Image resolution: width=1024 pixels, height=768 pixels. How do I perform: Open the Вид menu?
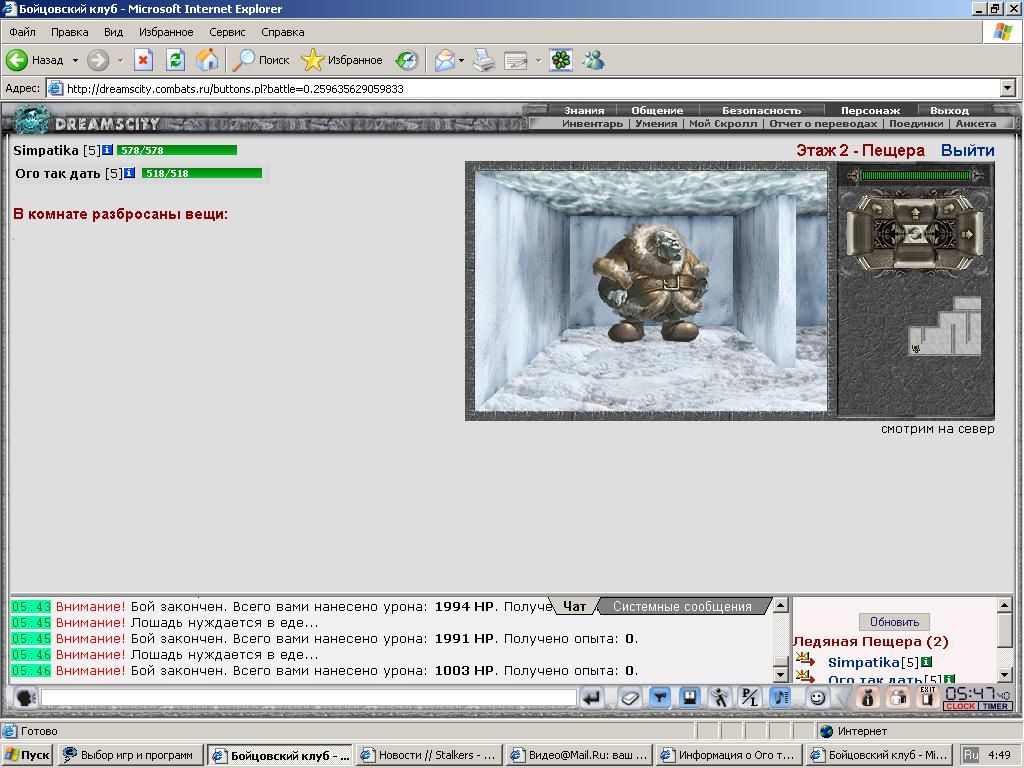point(113,32)
